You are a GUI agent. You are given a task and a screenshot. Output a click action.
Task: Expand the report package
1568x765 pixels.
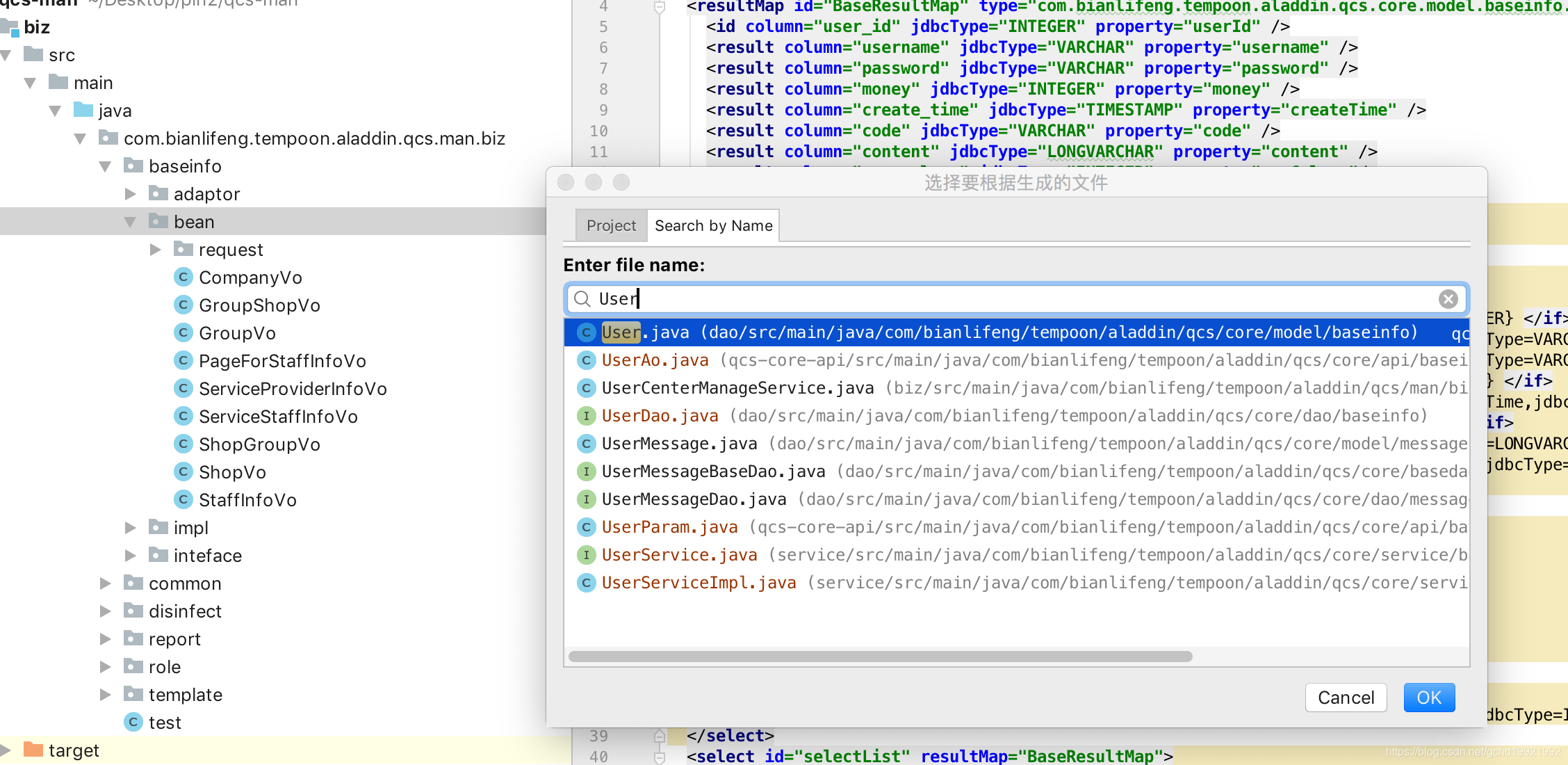(x=105, y=639)
